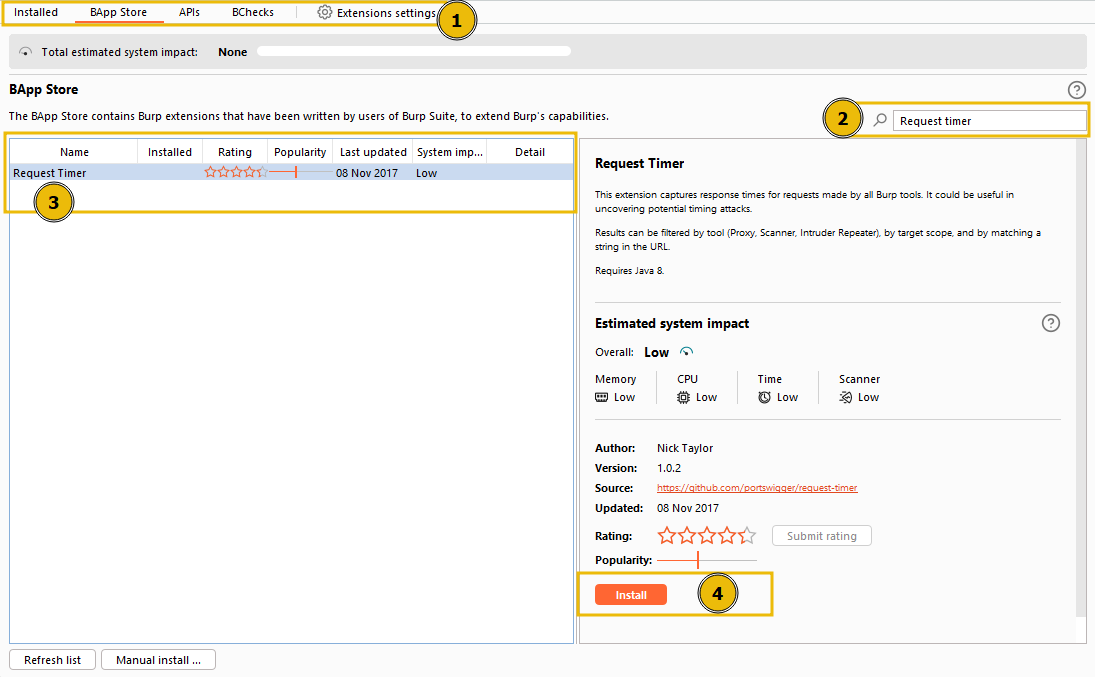The image size is (1095, 677).
Task: Open Manual install dialog
Action: pos(158,659)
